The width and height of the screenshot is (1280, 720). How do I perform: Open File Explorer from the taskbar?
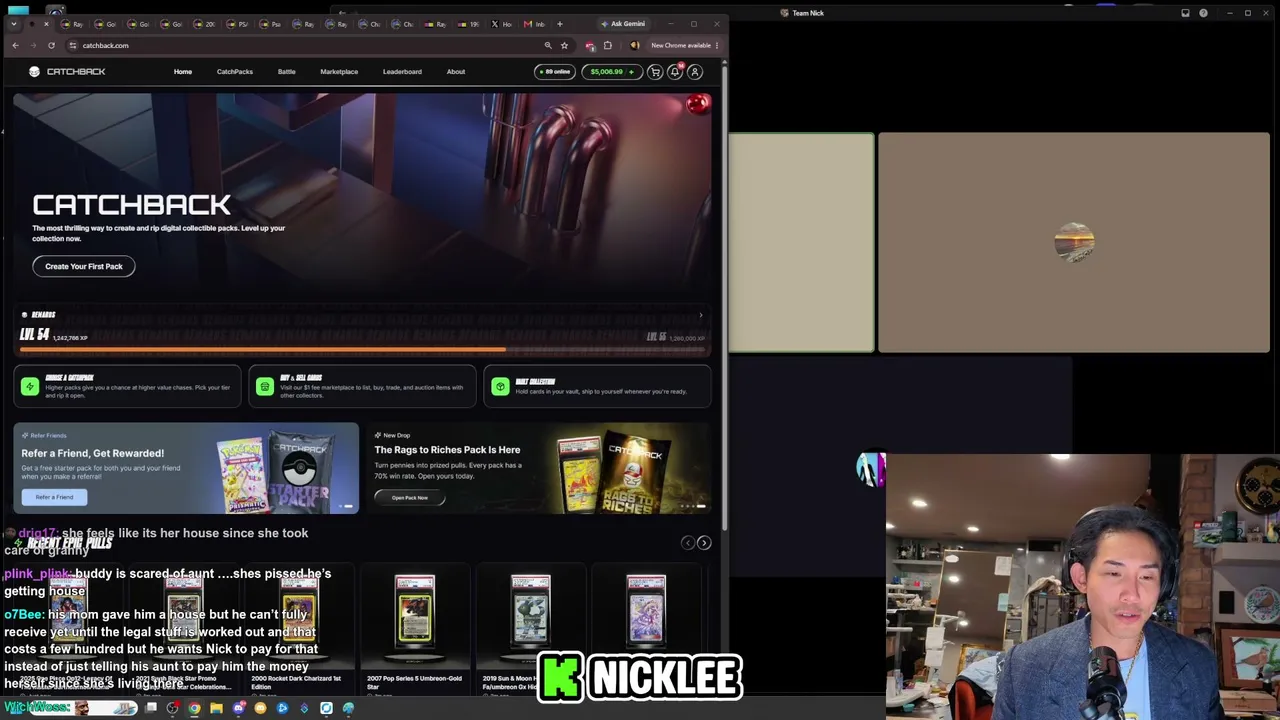point(216,708)
